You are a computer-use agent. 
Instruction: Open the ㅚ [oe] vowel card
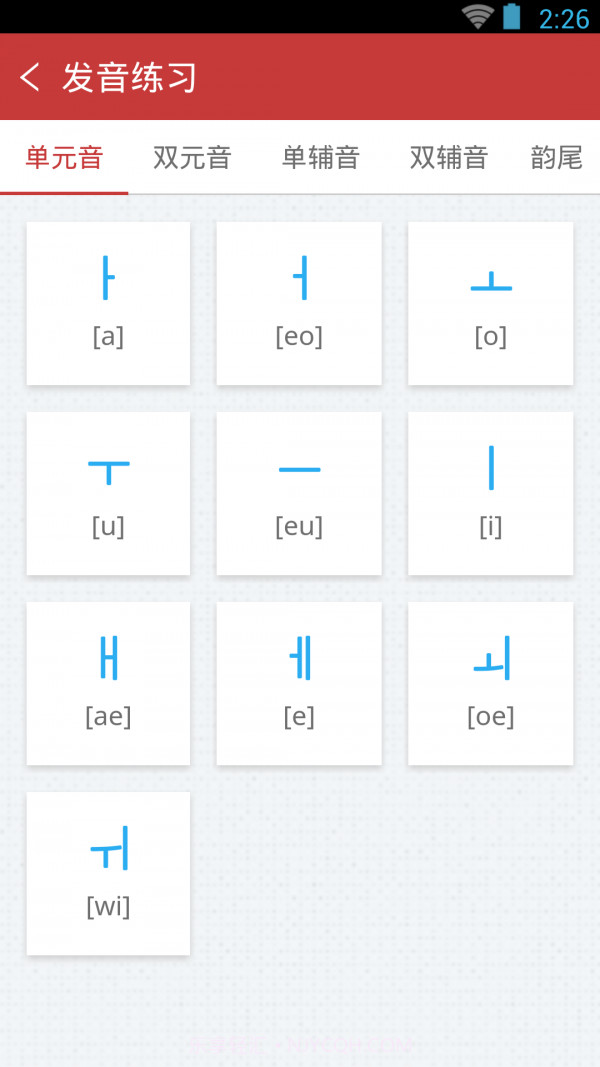tap(490, 683)
